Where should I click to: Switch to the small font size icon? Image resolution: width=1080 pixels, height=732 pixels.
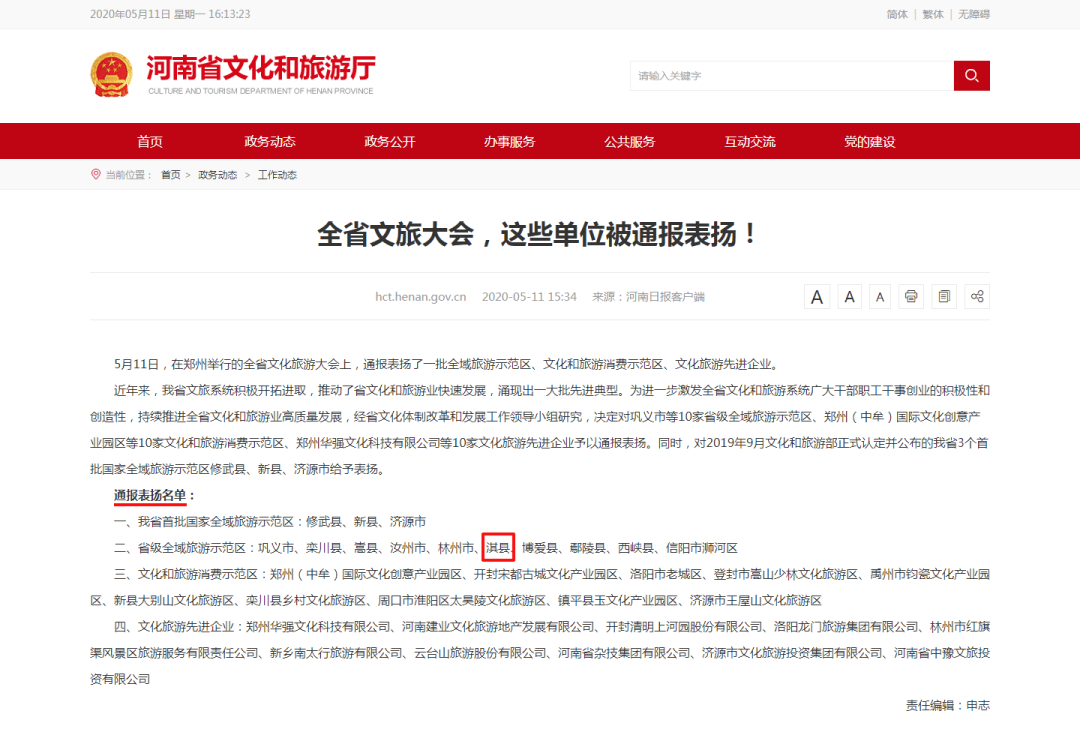pyautogui.click(x=880, y=297)
